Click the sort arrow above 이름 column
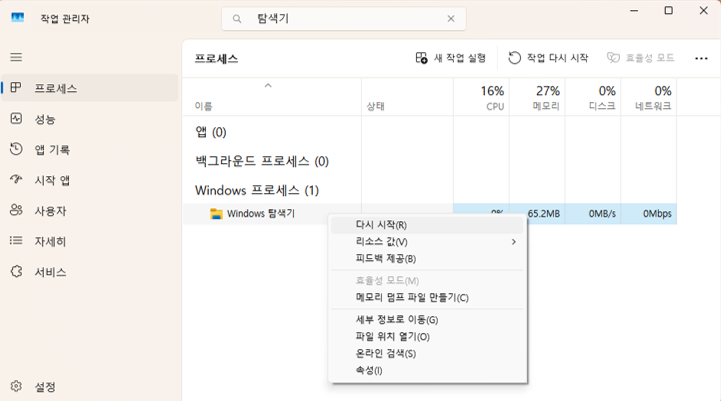 (268, 86)
